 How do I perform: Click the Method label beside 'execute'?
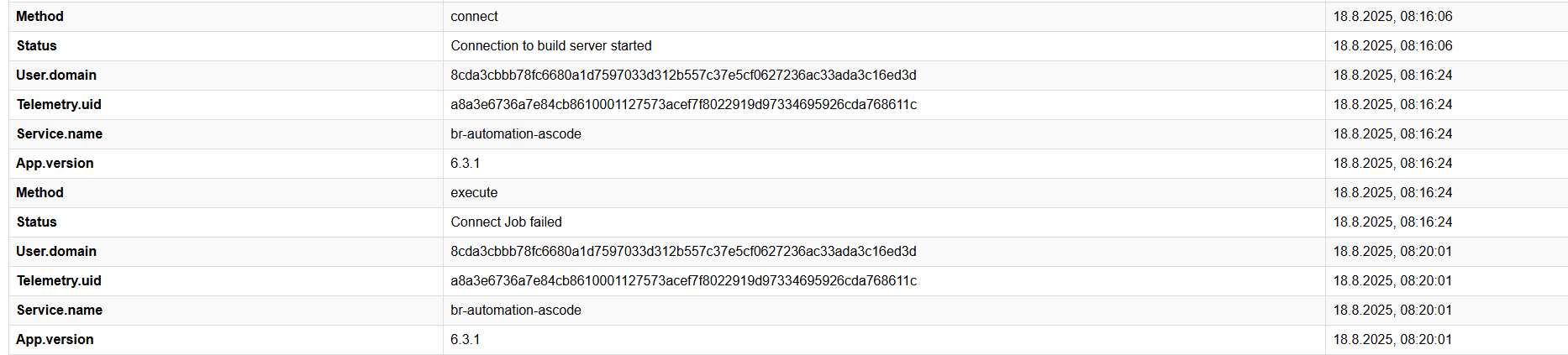tap(39, 193)
